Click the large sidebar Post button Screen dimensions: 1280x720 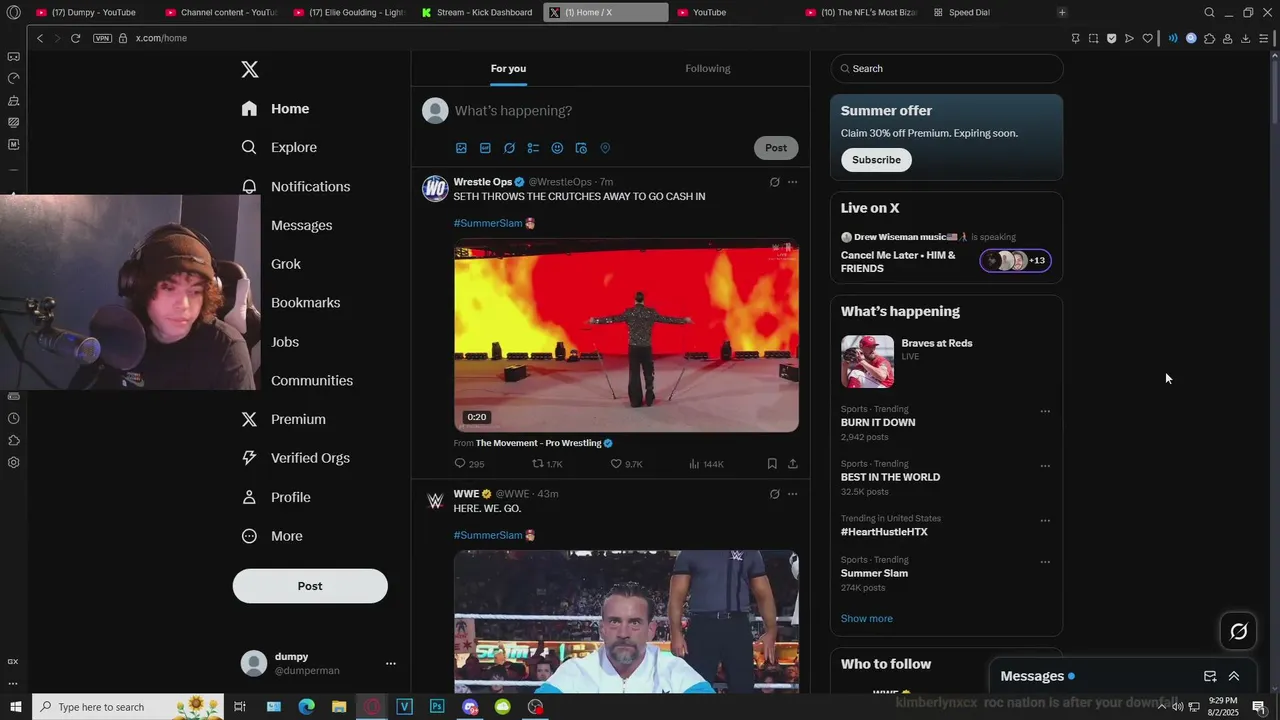310,586
